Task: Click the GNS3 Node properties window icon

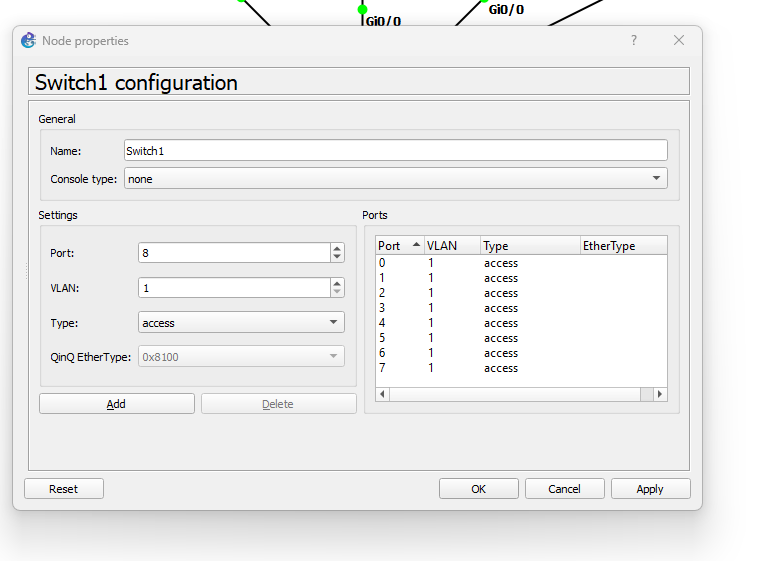Action: [28, 40]
